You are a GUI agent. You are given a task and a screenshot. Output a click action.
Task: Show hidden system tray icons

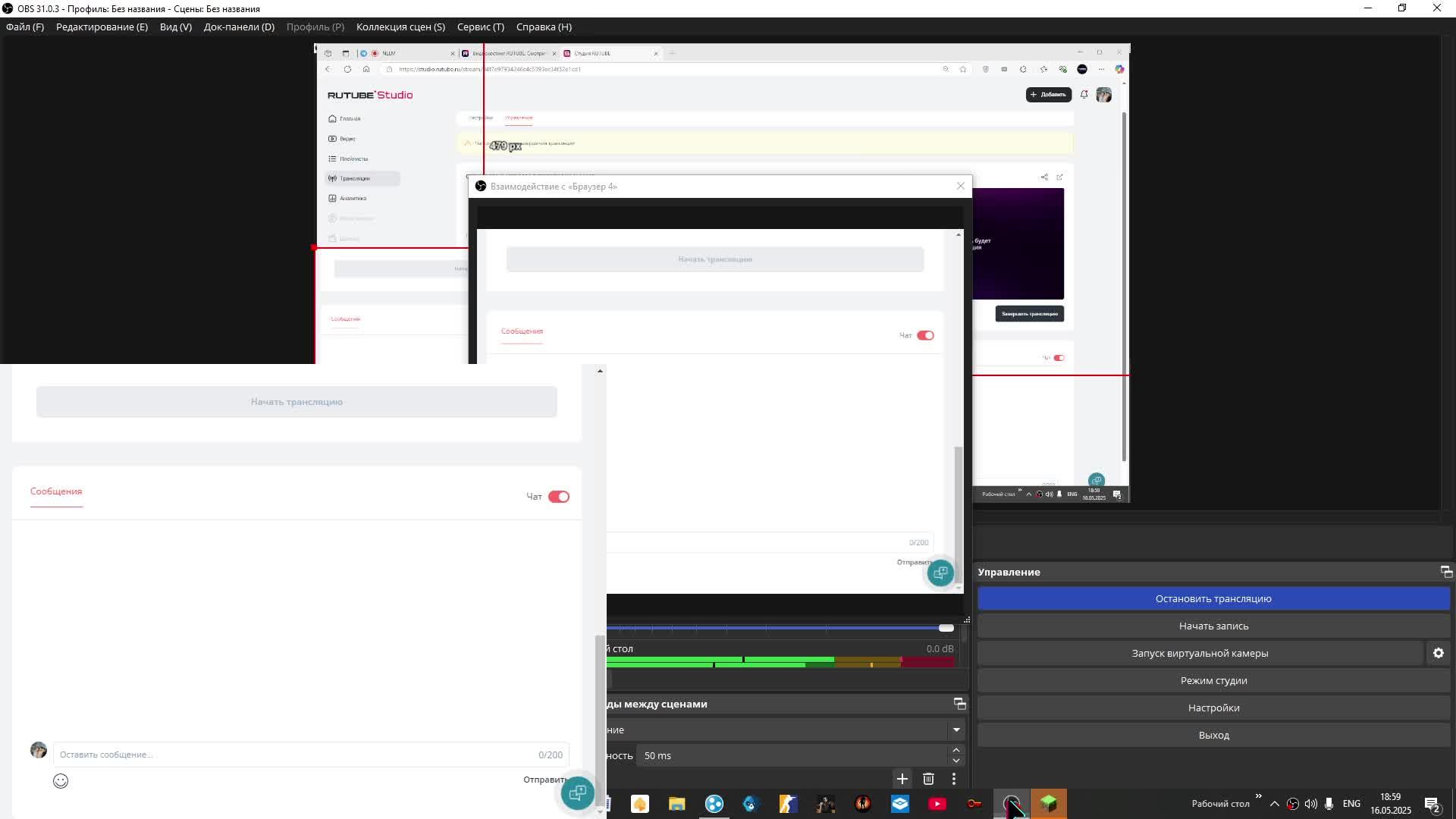(1274, 804)
